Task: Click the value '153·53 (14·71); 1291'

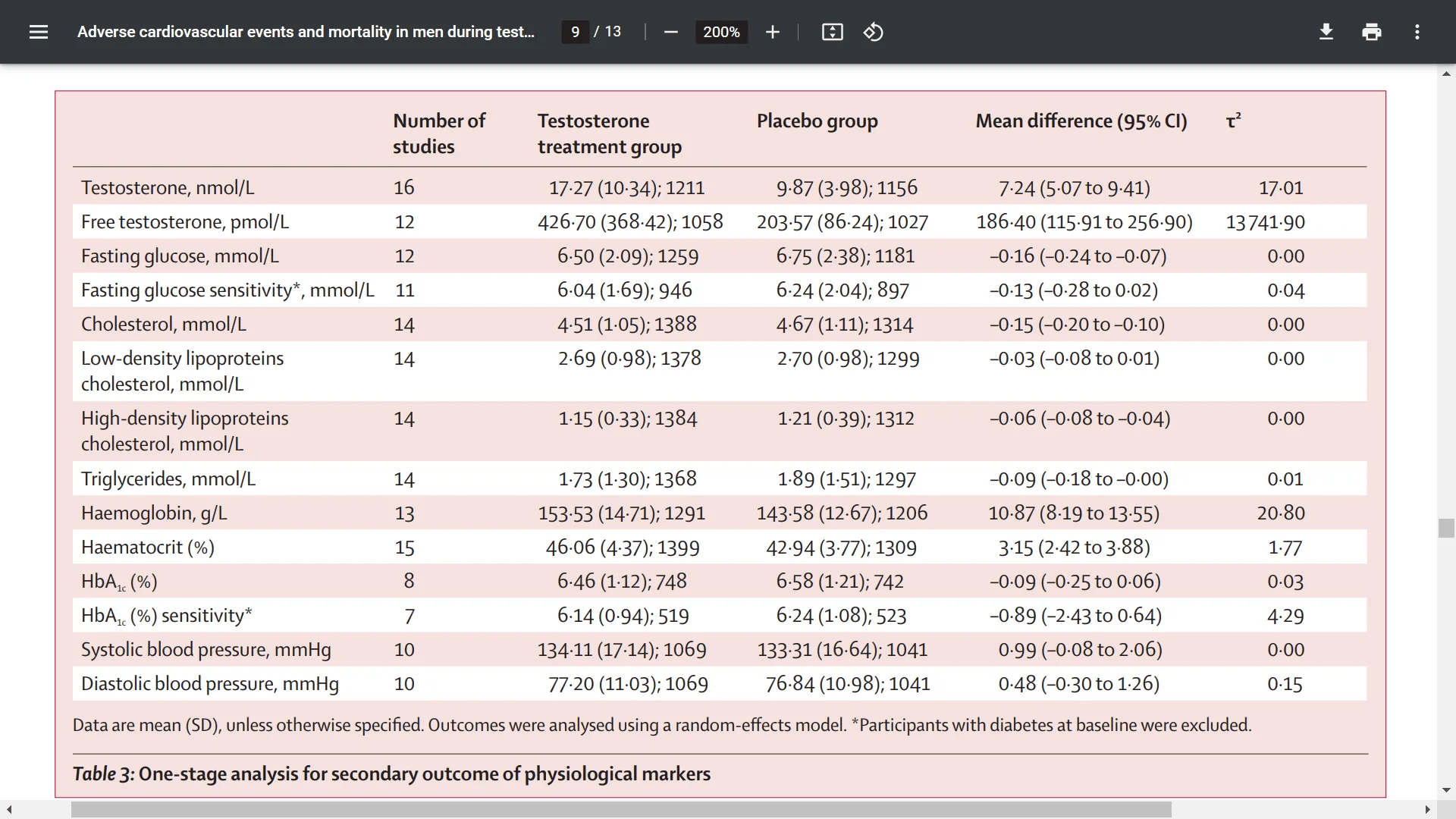Action: click(x=622, y=513)
